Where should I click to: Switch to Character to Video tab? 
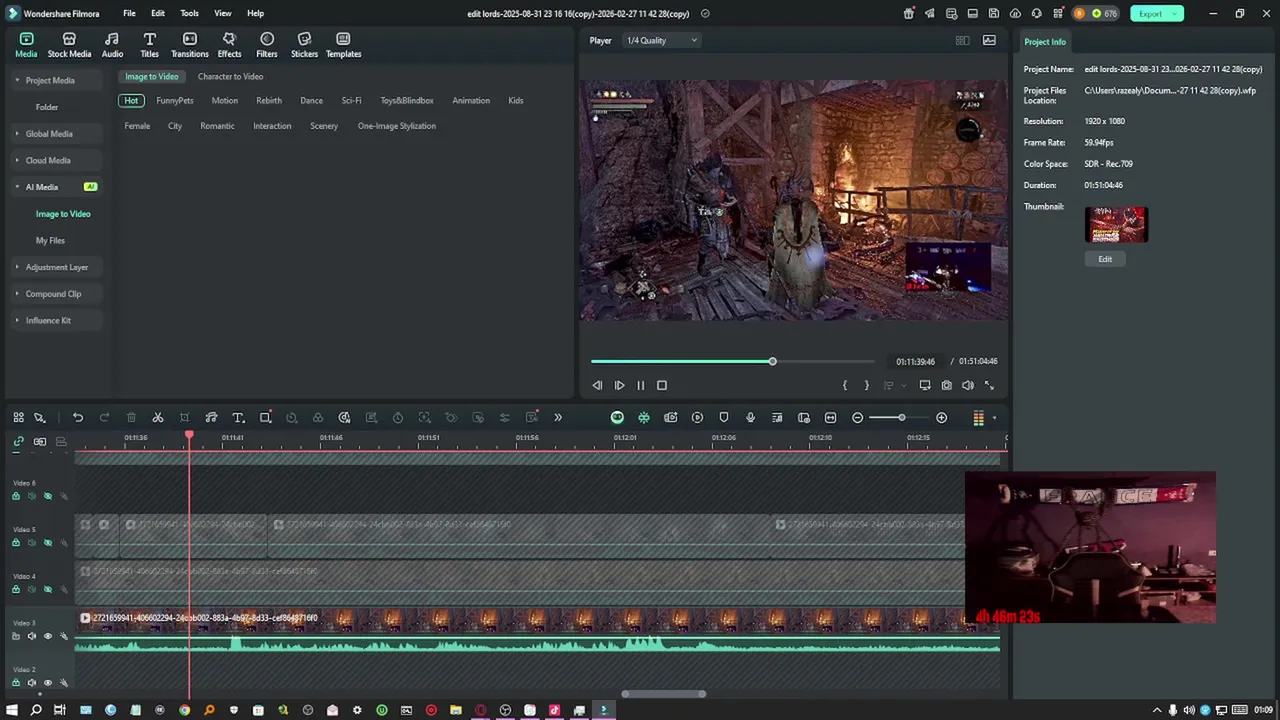(x=230, y=76)
